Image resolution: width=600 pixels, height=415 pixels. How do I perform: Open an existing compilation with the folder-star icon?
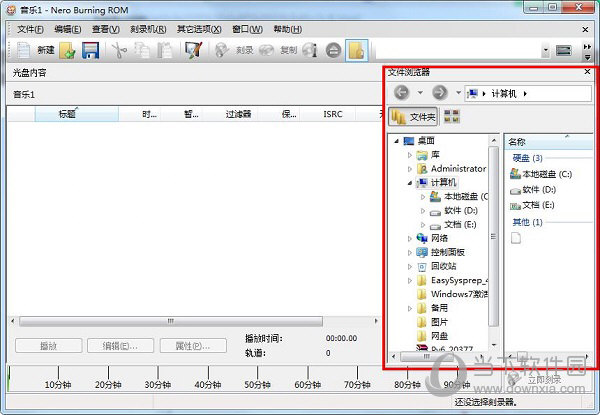67,50
